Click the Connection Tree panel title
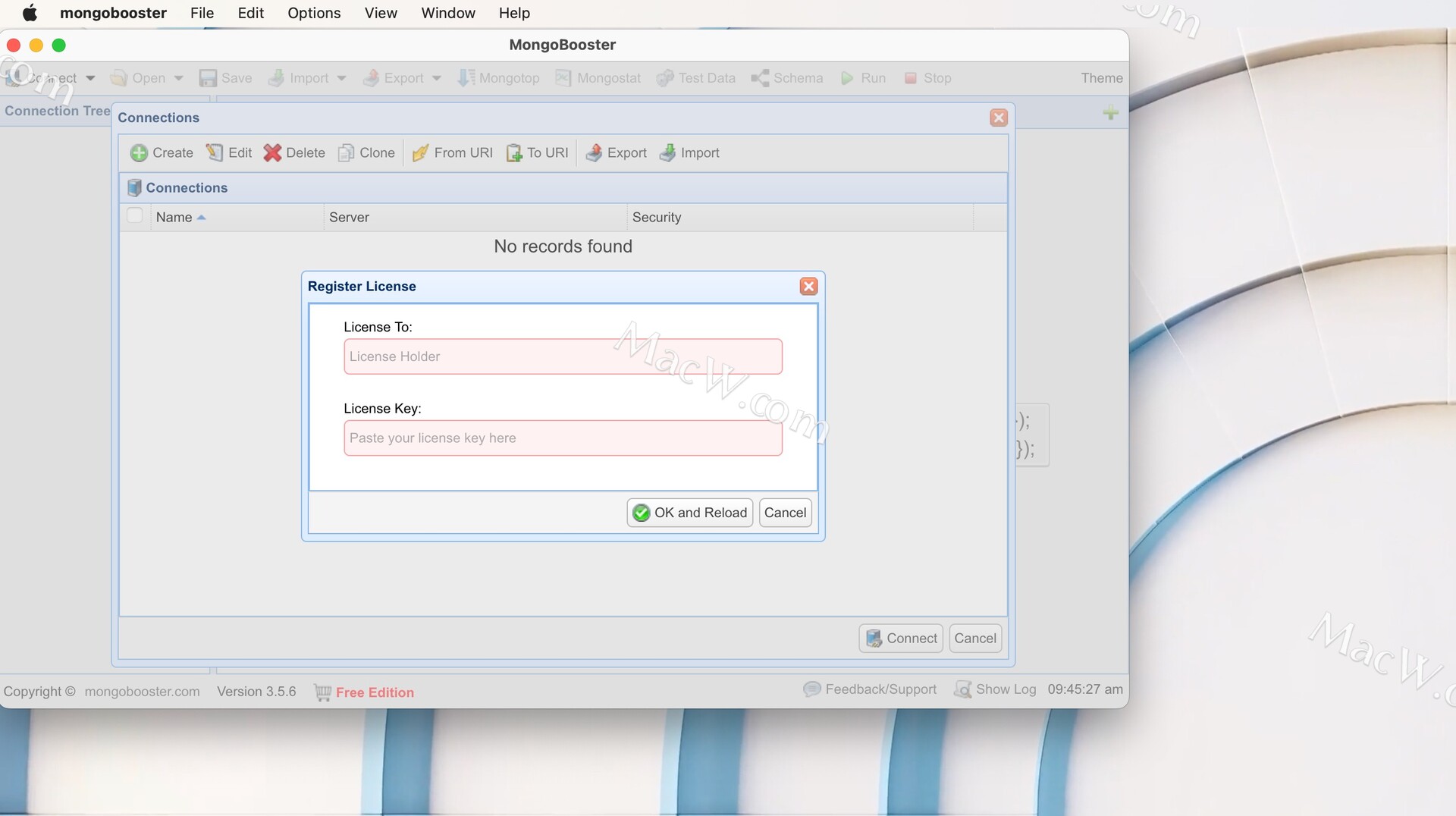The height and width of the screenshot is (816, 1456). (58, 111)
